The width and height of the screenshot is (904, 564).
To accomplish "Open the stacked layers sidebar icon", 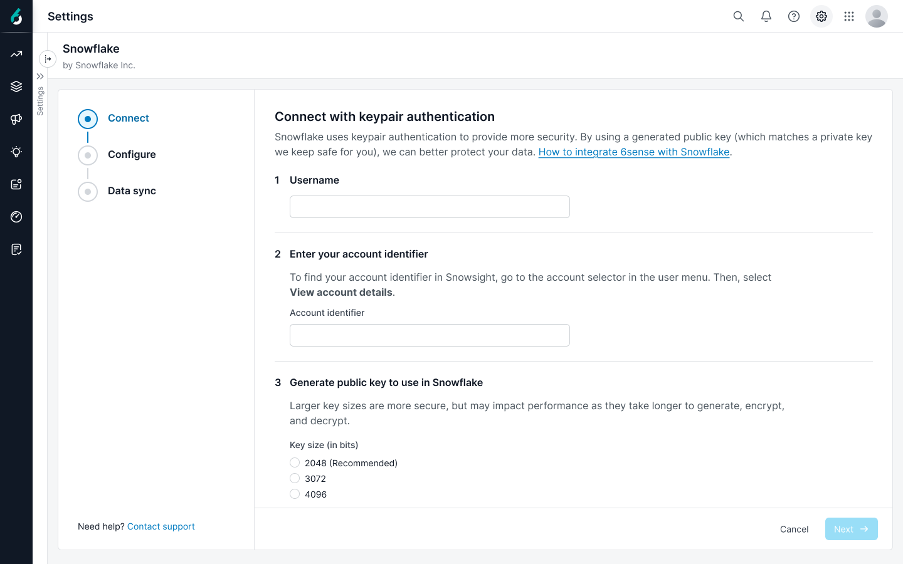I will (x=16, y=87).
